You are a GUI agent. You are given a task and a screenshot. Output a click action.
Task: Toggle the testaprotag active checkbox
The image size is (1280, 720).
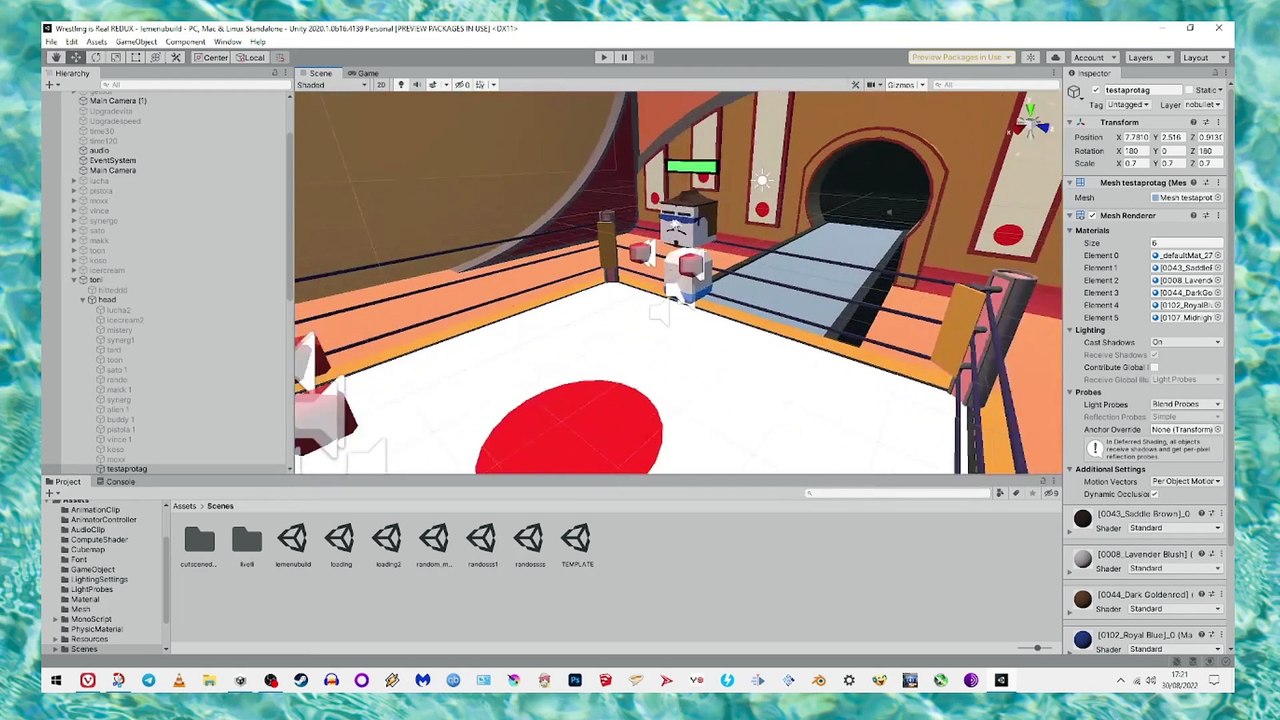1096,90
